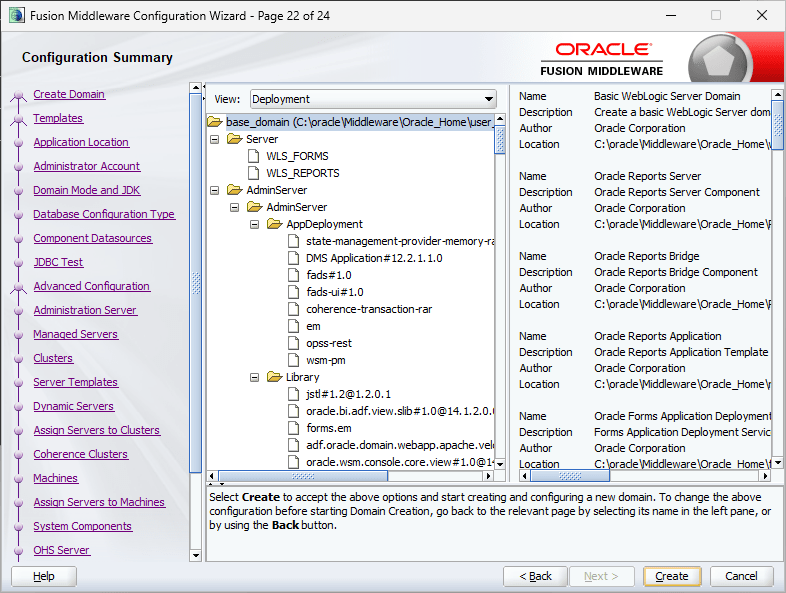Collapse the AppDeployment node
This screenshot has width=786, height=593.
[255, 224]
